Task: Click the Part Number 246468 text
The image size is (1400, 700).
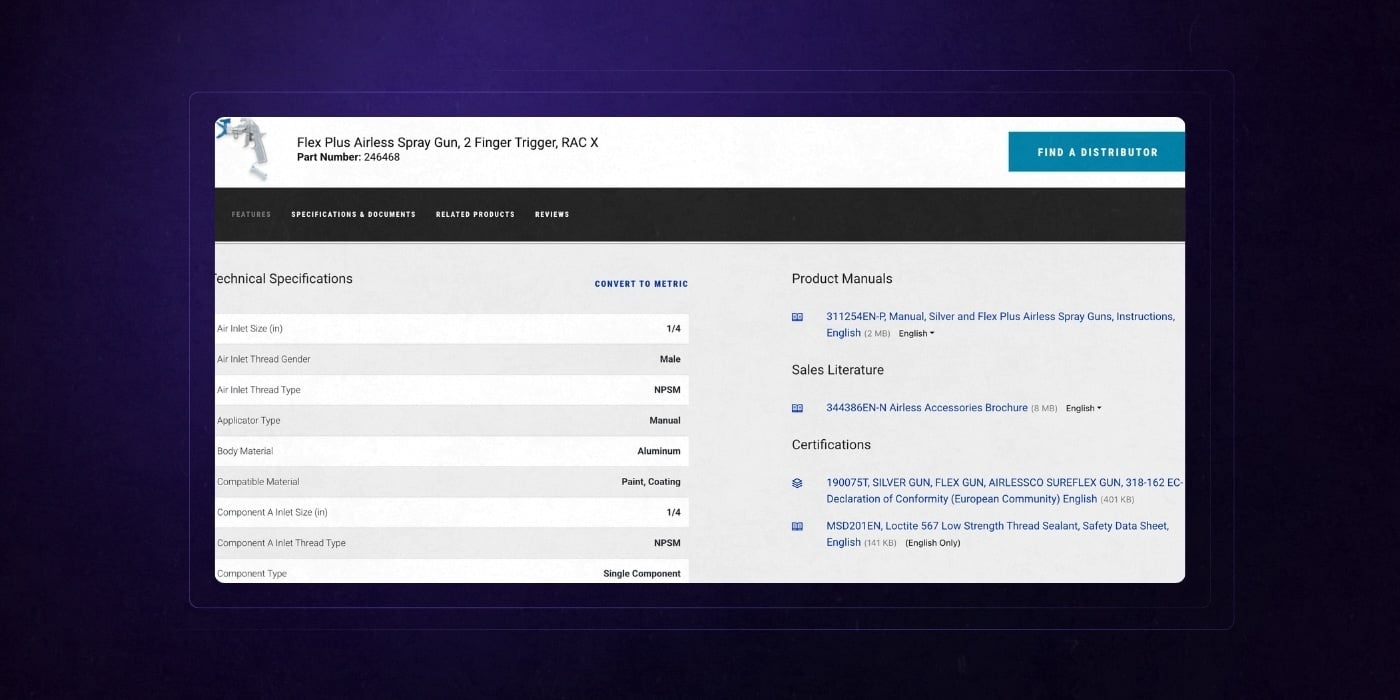Action: click(348, 158)
